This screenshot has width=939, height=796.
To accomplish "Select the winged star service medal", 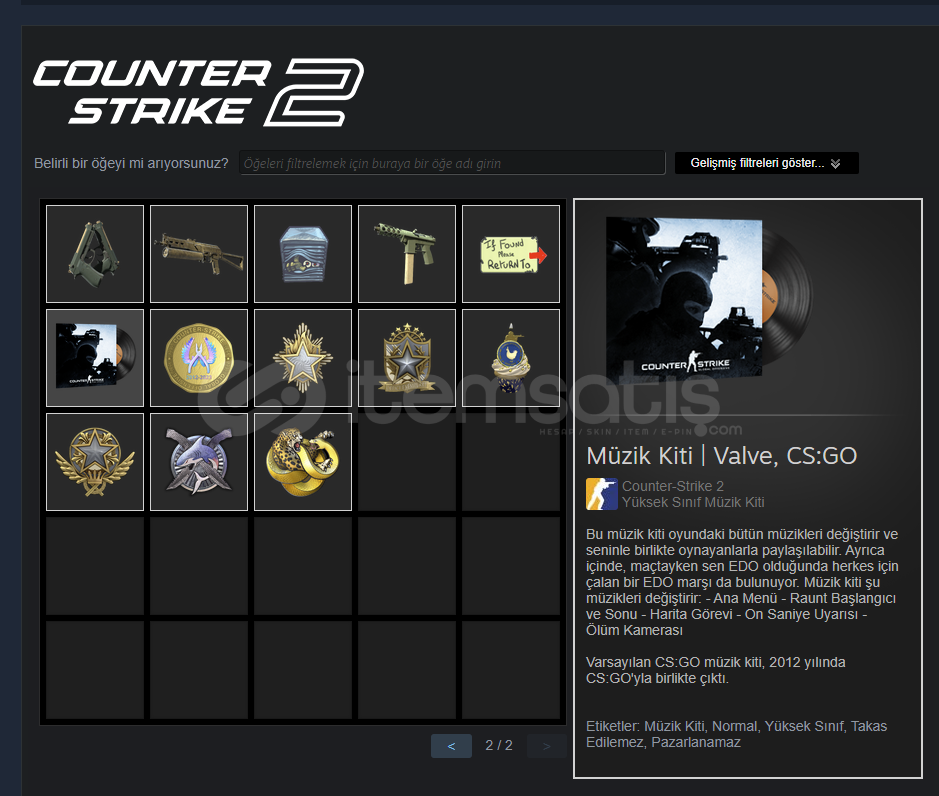I will coord(95,462).
